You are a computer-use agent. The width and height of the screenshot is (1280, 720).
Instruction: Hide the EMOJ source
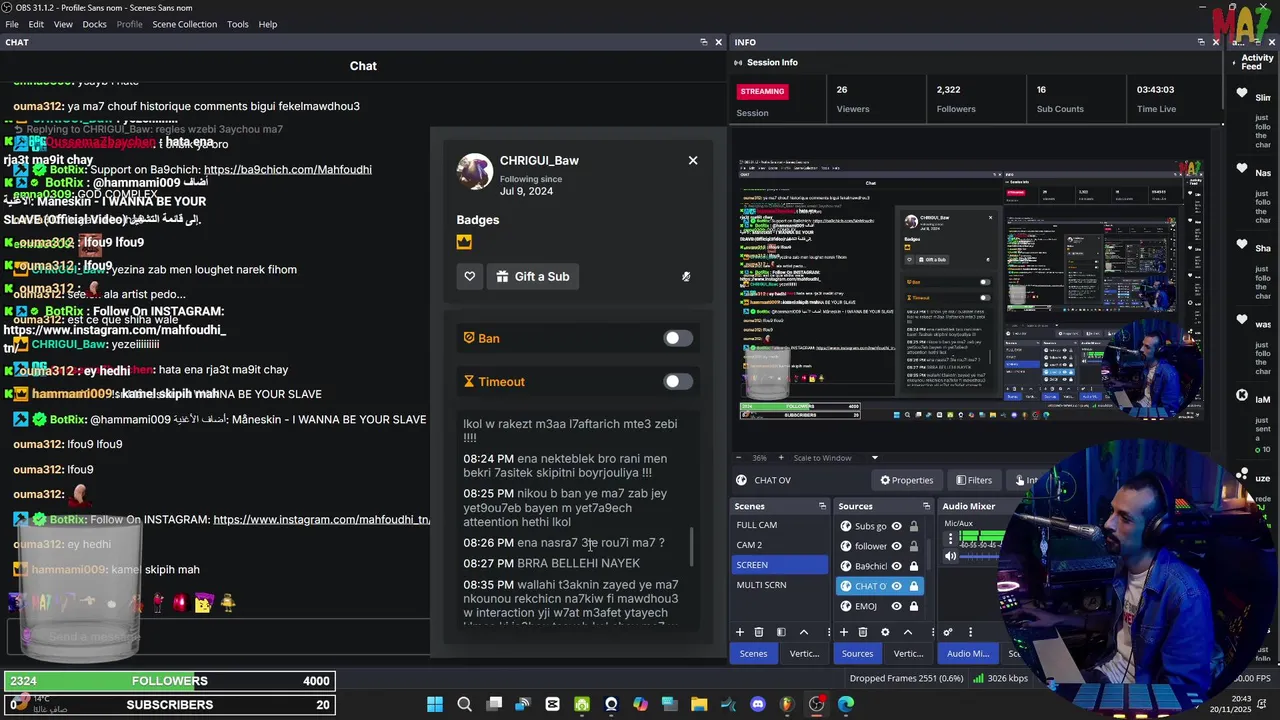(897, 606)
